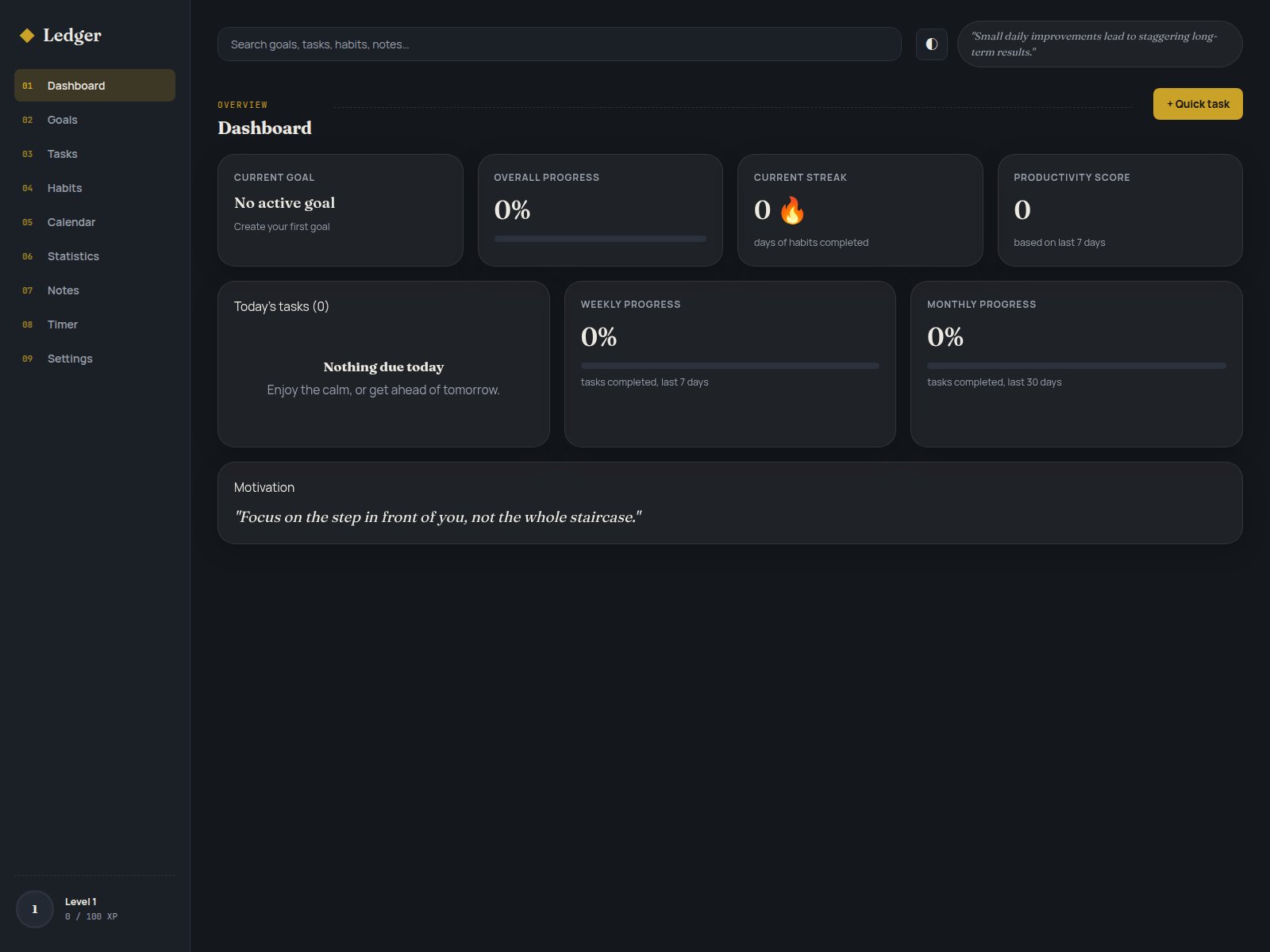Select Habits in the sidebar
The image size is (1270, 952).
(94, 188)
